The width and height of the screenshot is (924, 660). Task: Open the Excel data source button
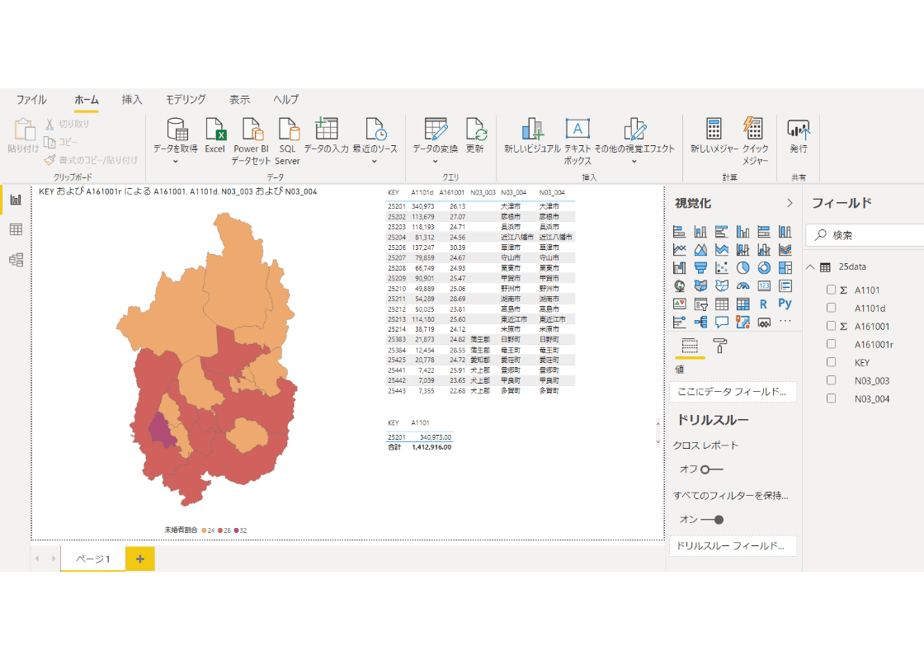point(215,136)
